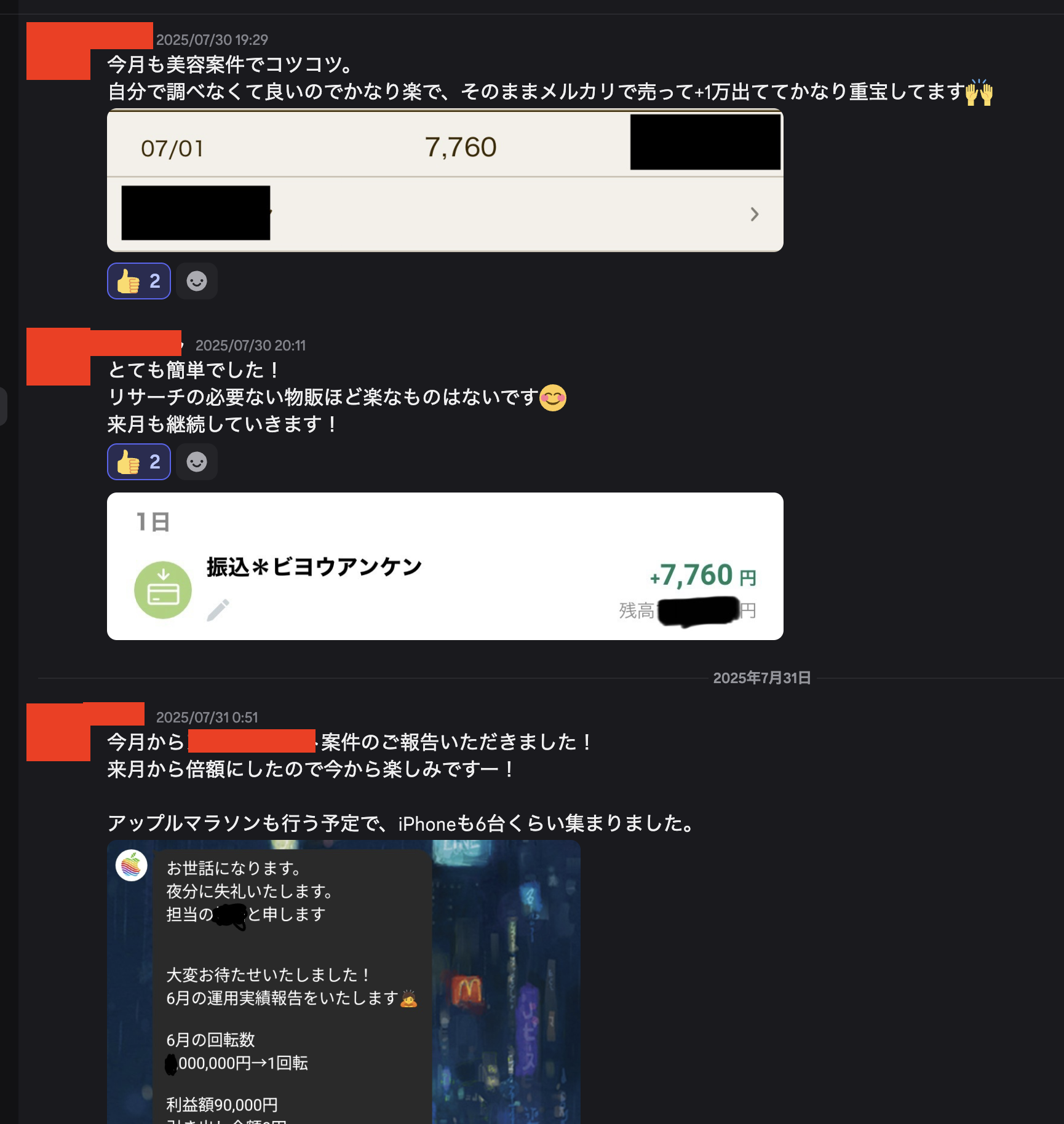The image size is (1064, 1124).
Task: Click timestamp 2025/07/30 19:29
Action: (212, 40)
